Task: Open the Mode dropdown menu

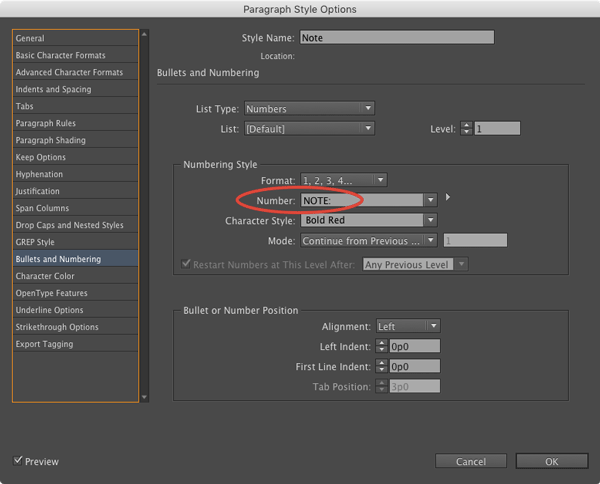Action: click(x=368, y=241)
